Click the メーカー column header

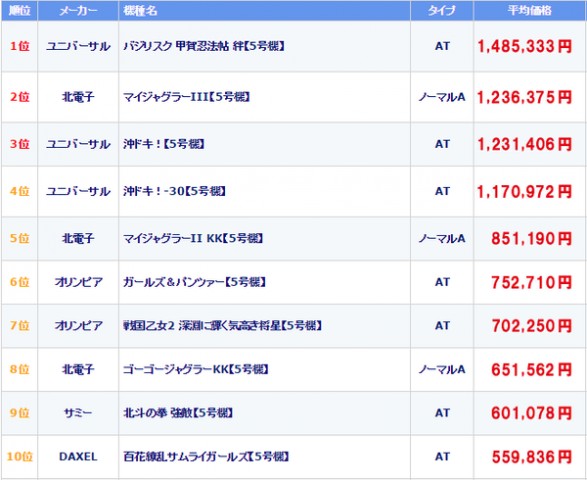[x=78, y=10]
